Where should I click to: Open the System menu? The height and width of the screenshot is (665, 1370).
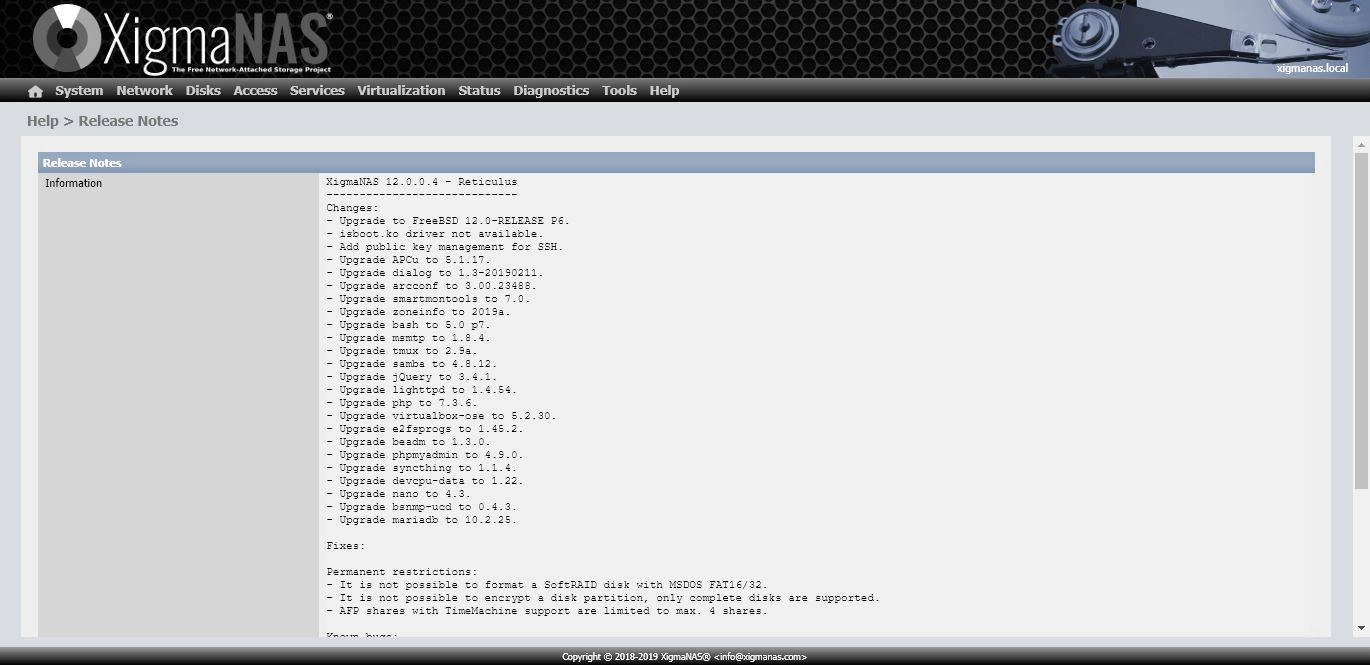pyautogui.click(x=79, y=91)
